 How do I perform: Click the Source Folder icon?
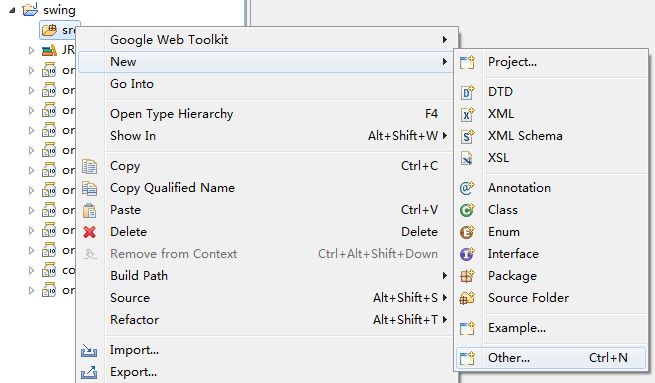[x=467, y=298]
